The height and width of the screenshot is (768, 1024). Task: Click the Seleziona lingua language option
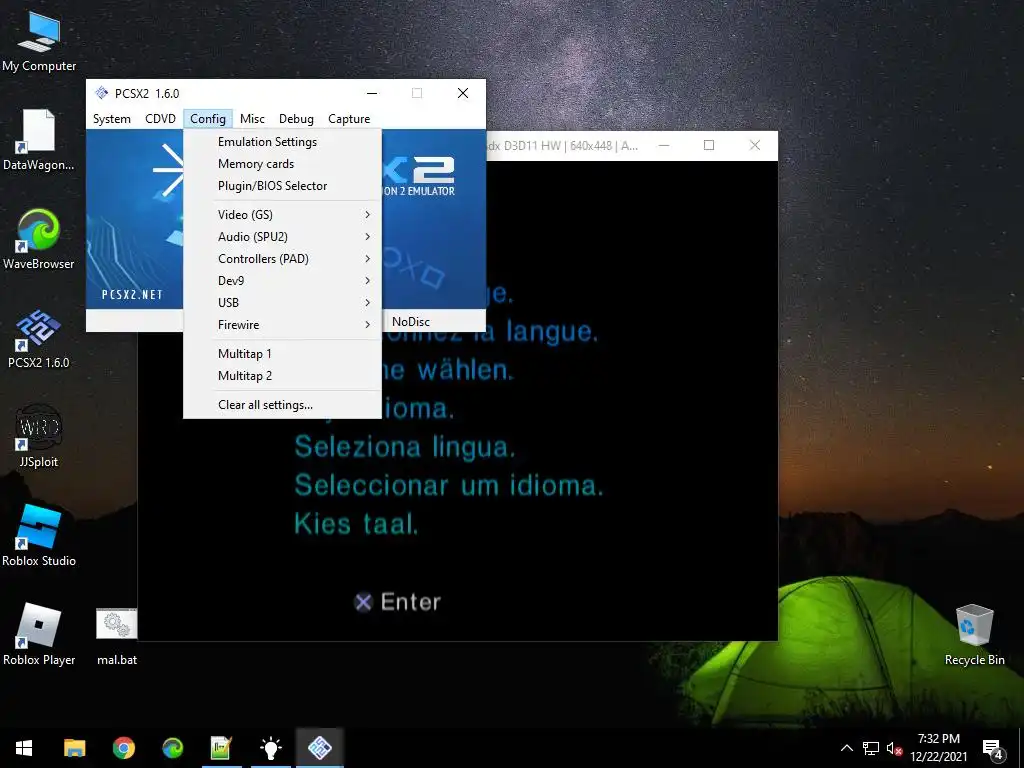click(x=405, y=448)
